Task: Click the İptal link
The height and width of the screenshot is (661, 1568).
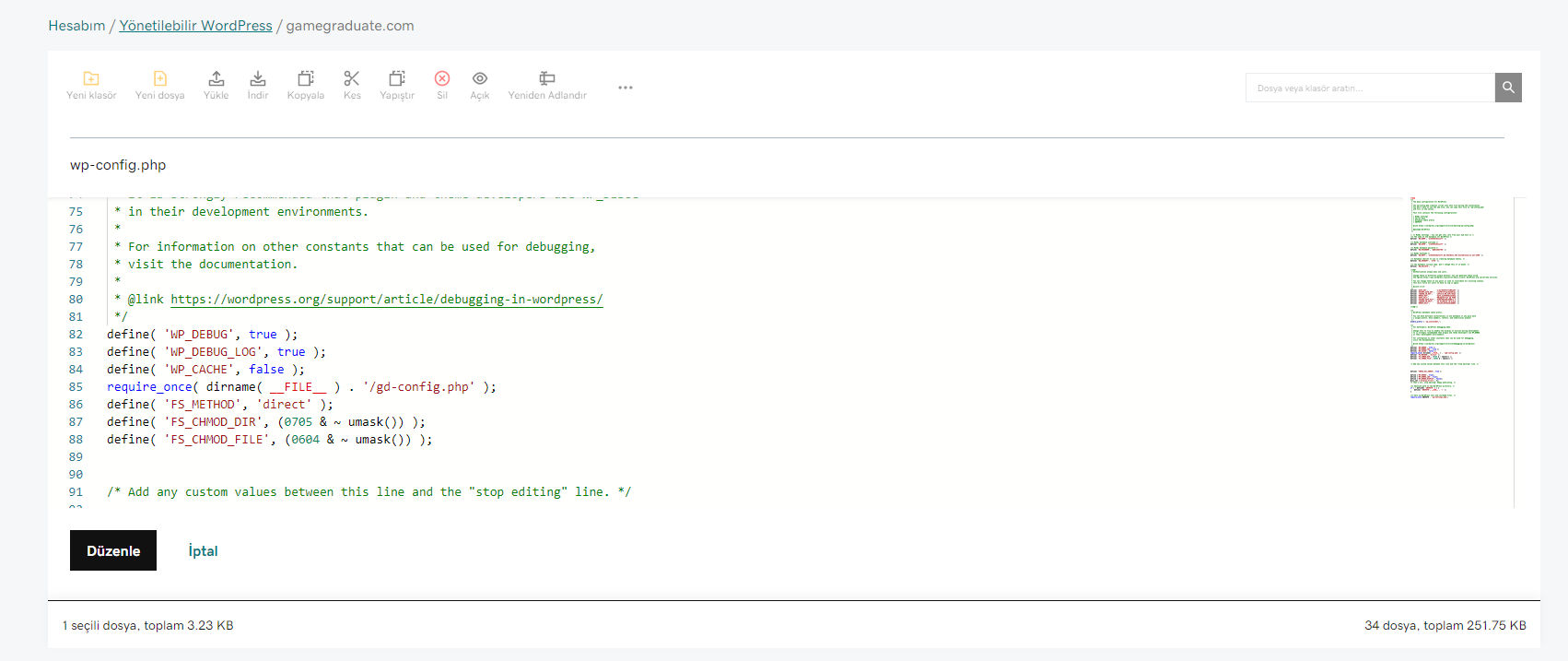Action: pyautogui.click(x=203, y=550)
